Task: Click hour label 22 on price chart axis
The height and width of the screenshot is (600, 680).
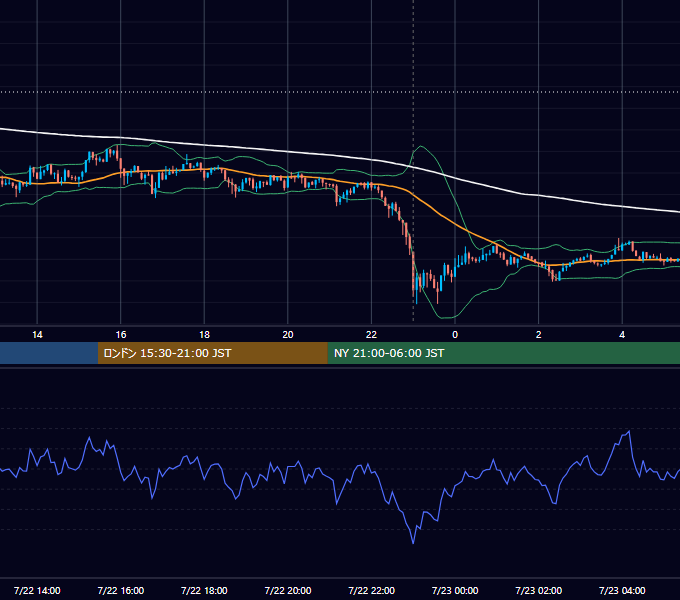Action: point(371,335)
